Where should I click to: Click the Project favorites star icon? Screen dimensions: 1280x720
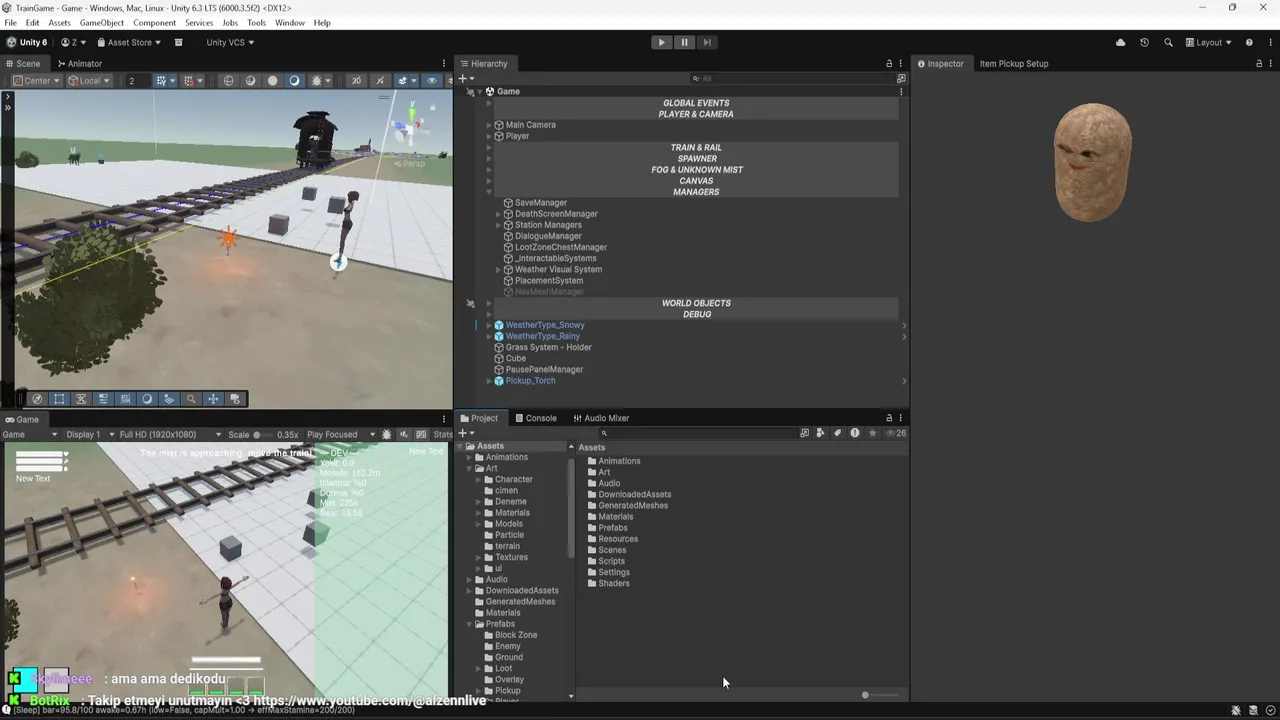pos(872,433)
